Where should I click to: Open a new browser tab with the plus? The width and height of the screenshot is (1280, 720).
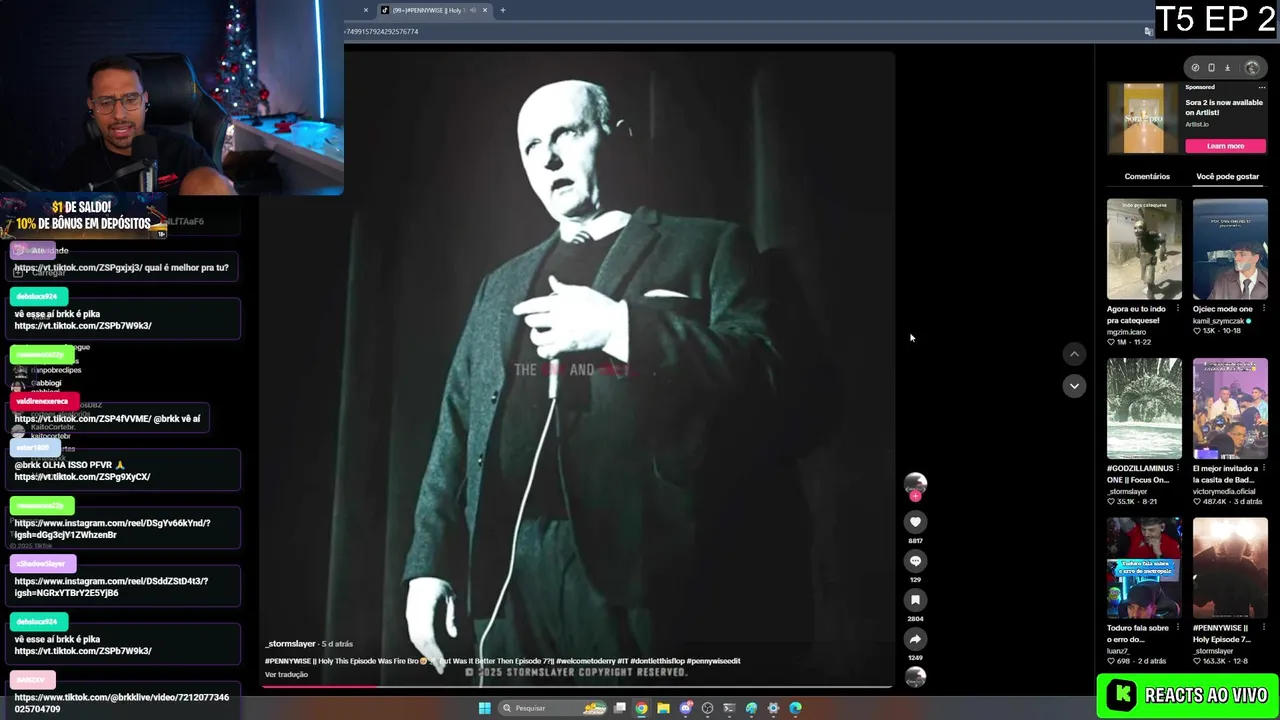click(x=503, y=10)
